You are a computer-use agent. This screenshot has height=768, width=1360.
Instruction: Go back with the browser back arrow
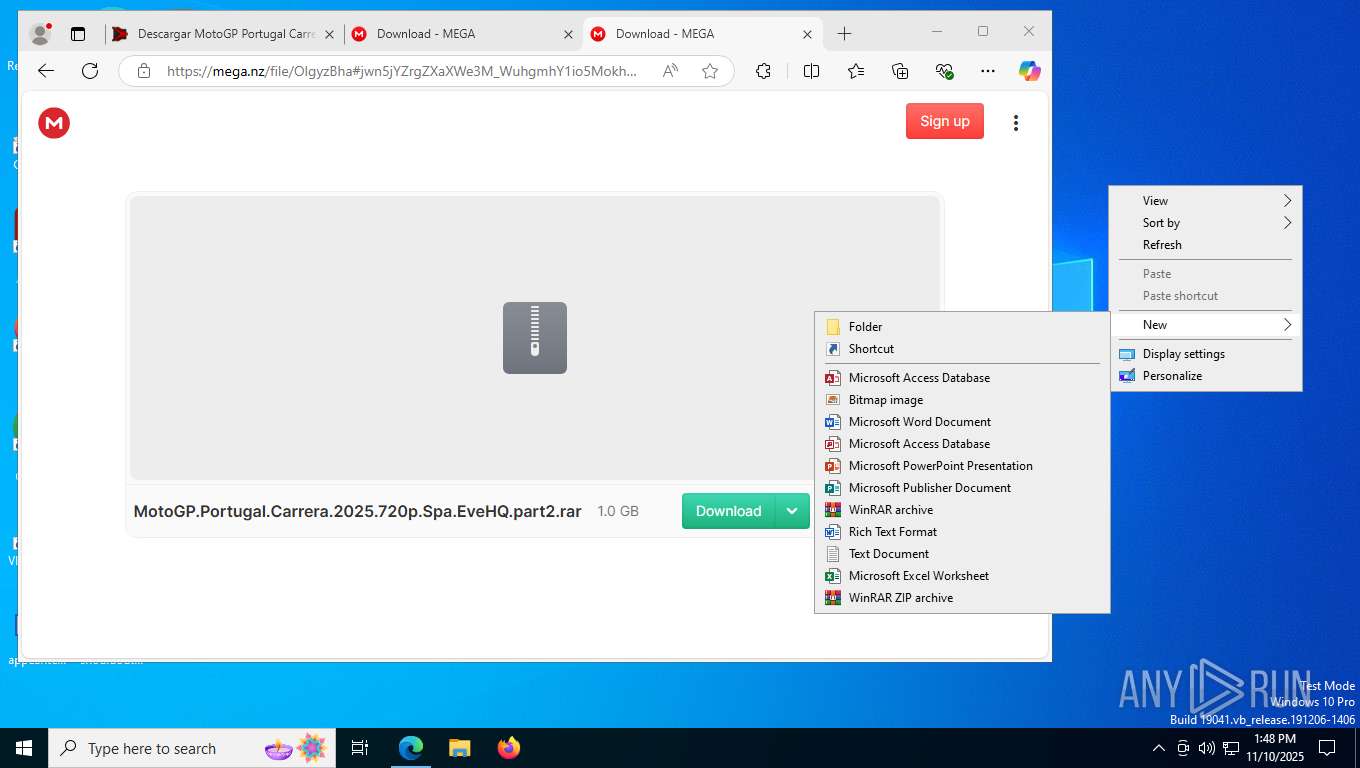(x=45, y=71)
